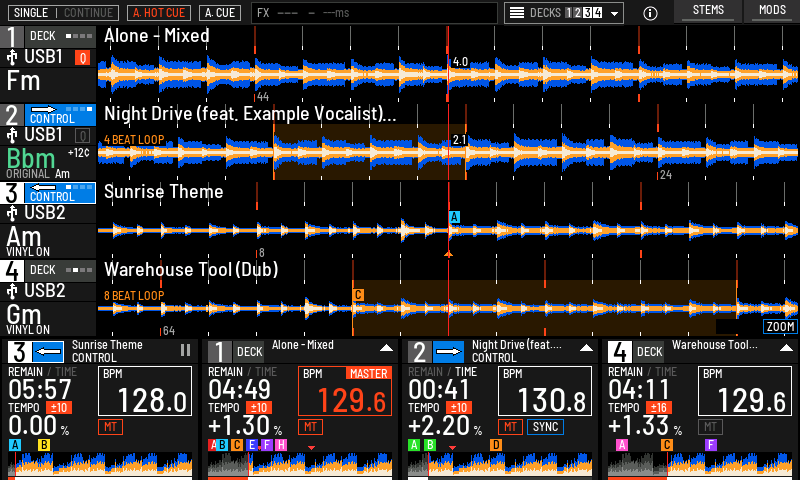Toggle MT on the Night Drive deck

pyautogui.click(x=510, y=427)
